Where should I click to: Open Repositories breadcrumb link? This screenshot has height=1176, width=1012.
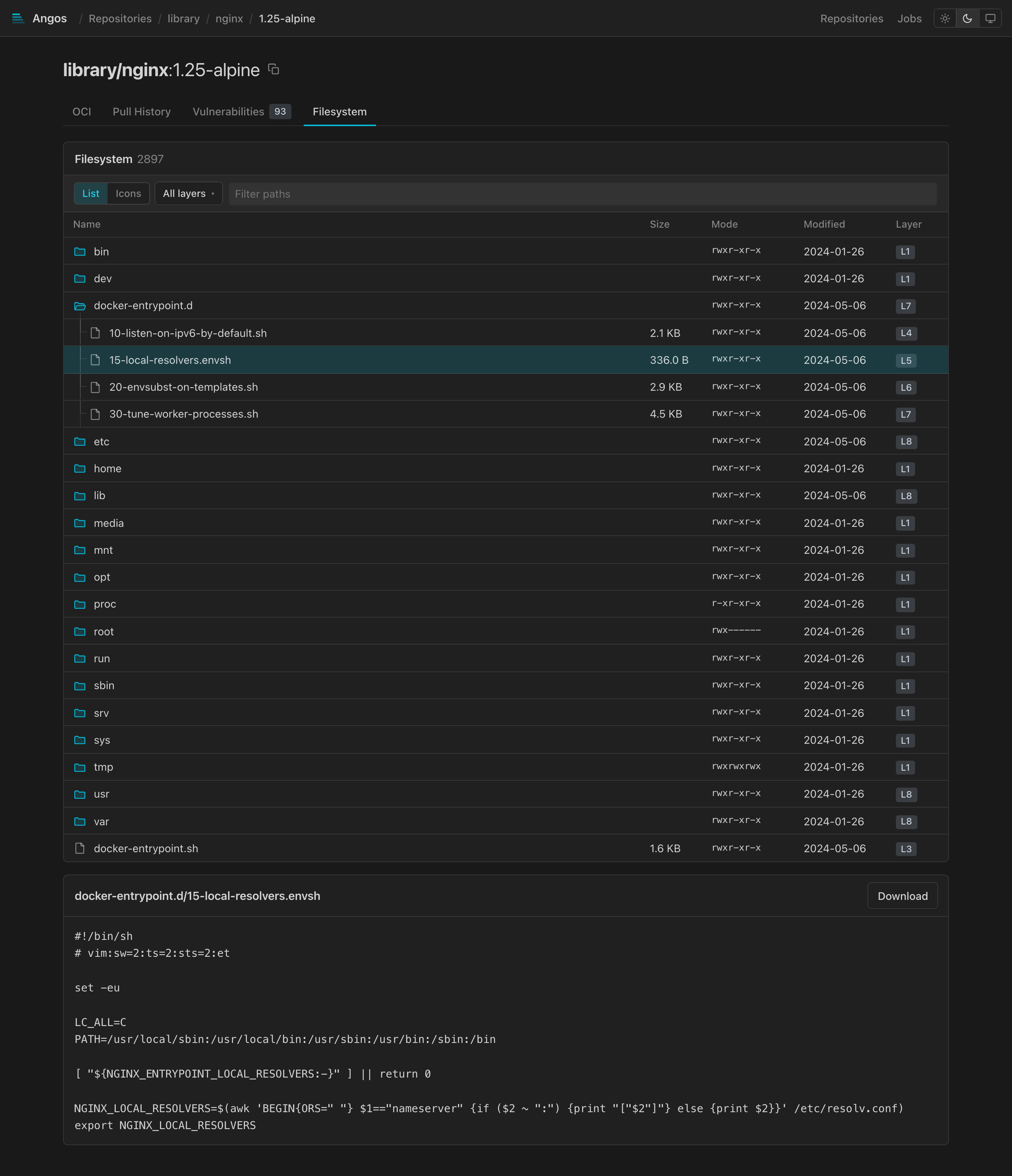point(120,19)
